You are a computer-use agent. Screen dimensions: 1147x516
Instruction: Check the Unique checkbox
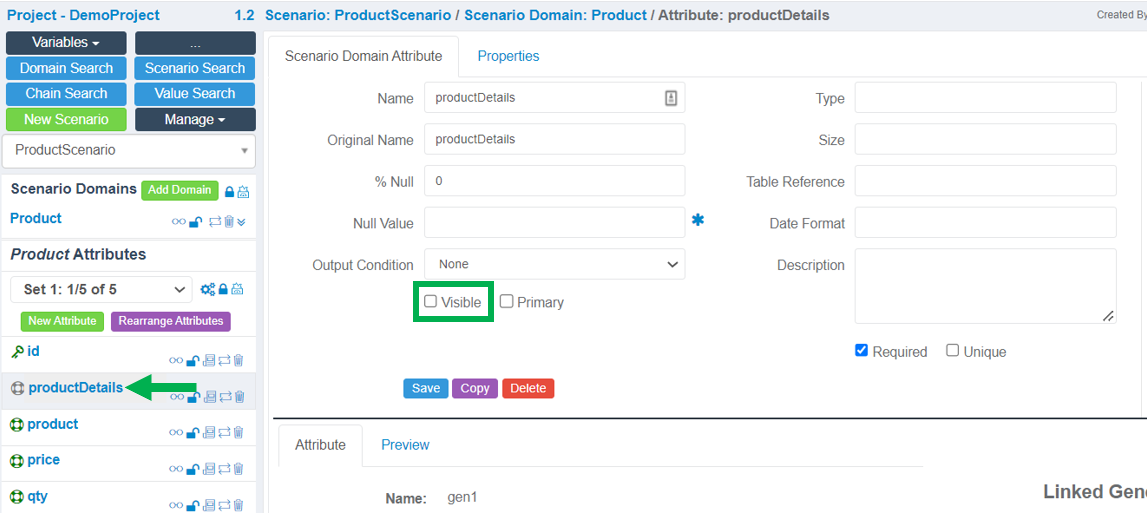tap(952, 351)
